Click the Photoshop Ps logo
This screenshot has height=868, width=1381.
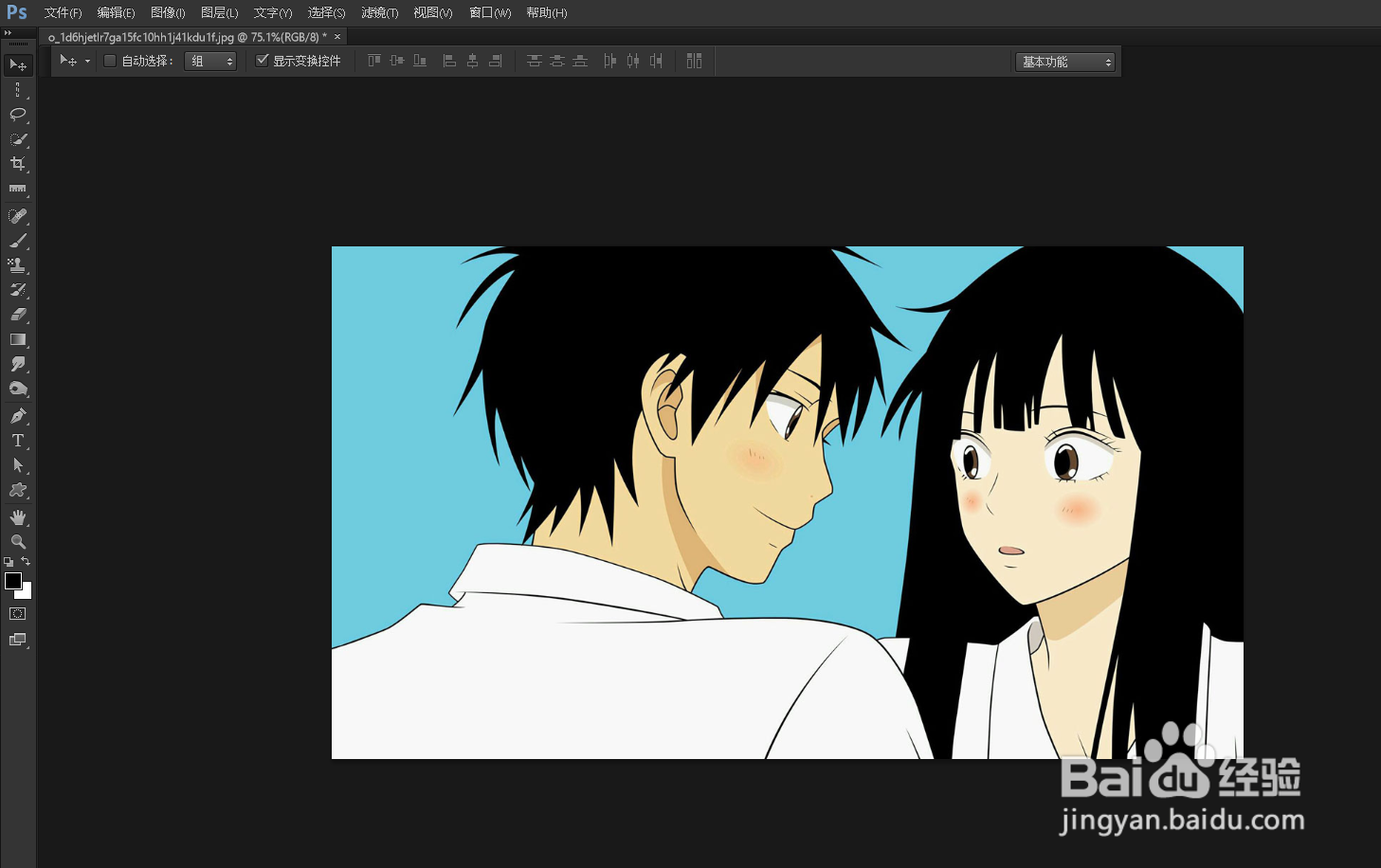point(17,12)
